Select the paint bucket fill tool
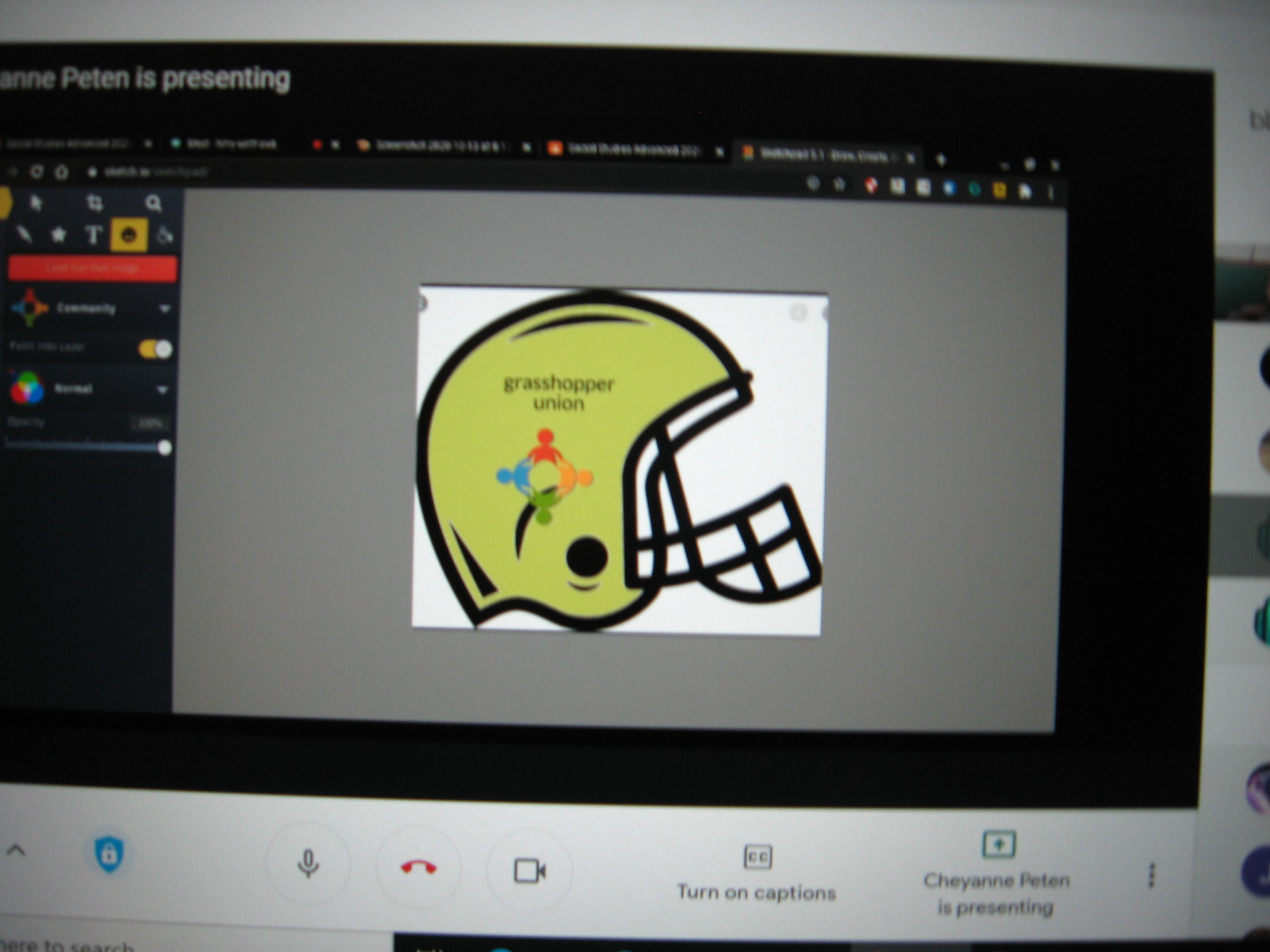This screenshot has width=1270, height=952. [x=165, y=236]
